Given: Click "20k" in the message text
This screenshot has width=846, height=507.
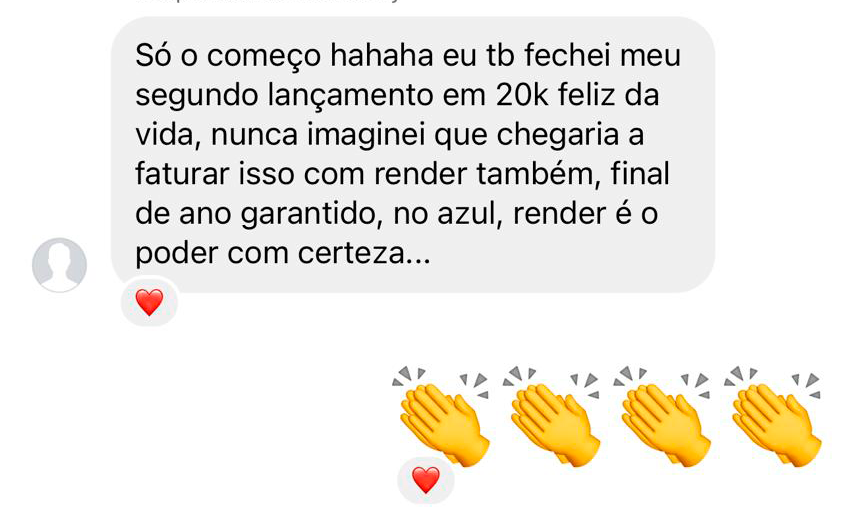Looking at the screenshot, I should (x=522, y=95).
